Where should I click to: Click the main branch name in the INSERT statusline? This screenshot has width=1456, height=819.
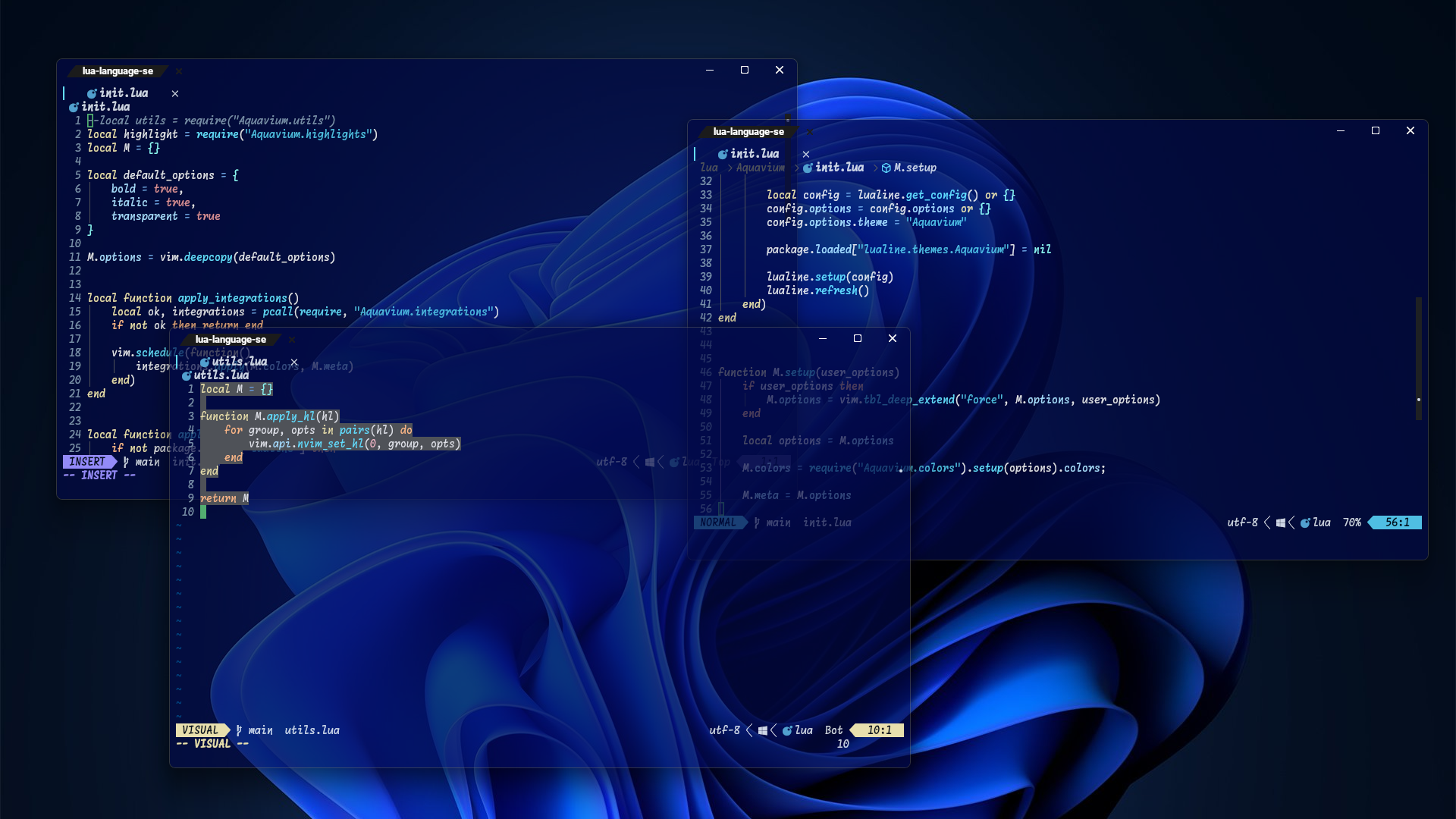147,462
